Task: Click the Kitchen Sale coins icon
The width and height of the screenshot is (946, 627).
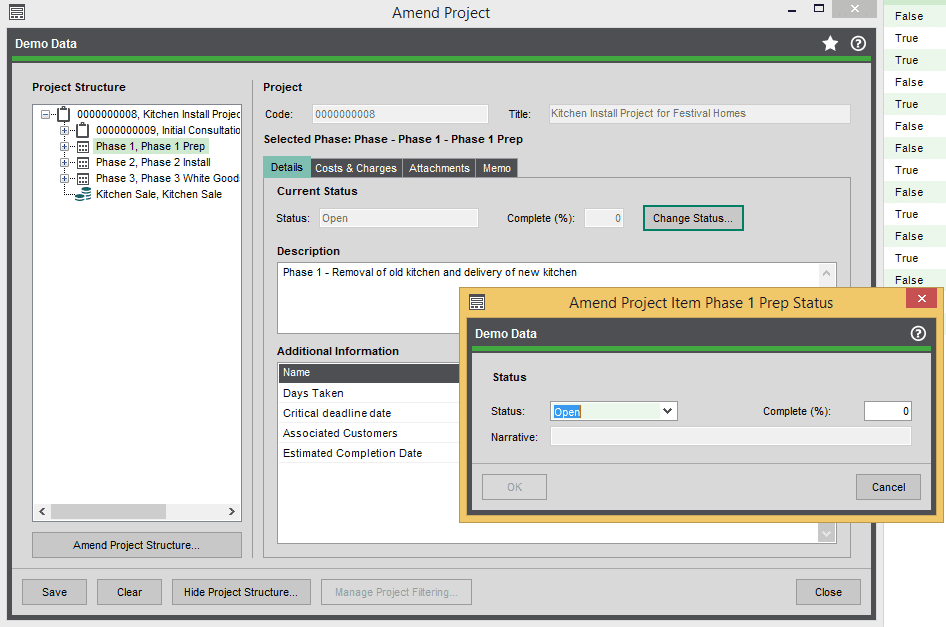Action: 83,194
